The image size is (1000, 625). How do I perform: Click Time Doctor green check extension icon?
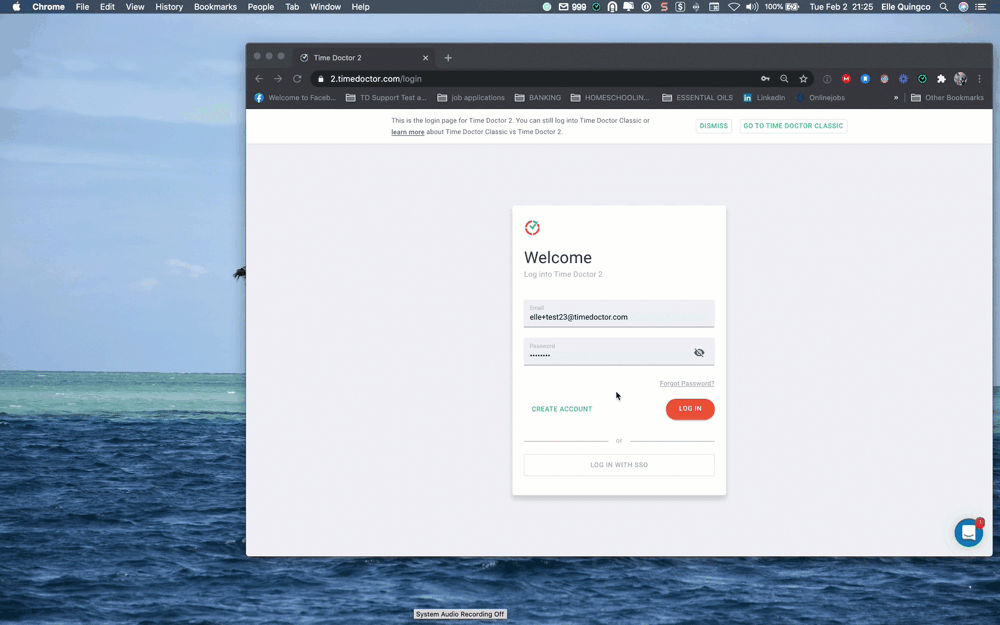(922, 78)
